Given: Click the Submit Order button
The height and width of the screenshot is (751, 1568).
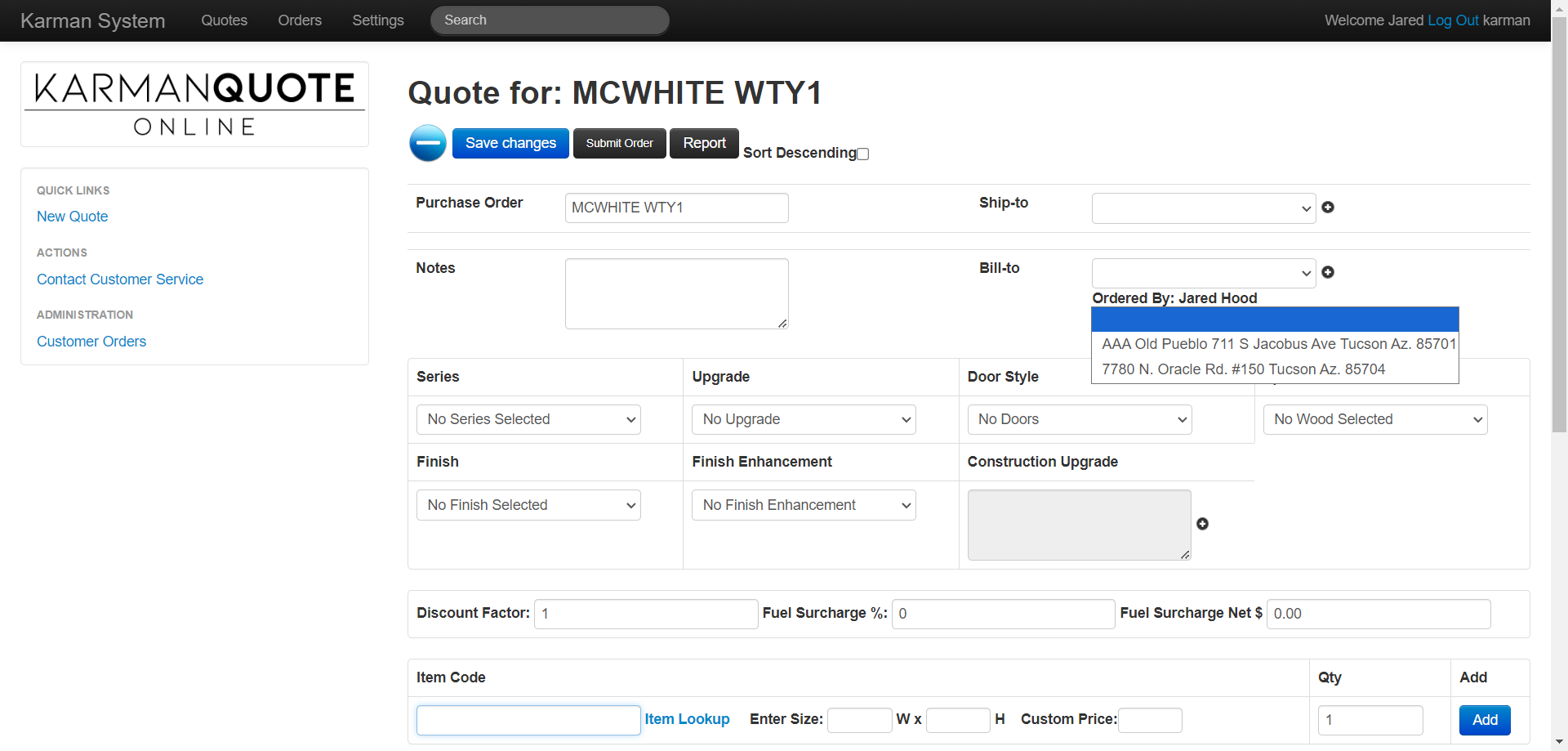Looking at the screenshot, I should tap(619, 143).
